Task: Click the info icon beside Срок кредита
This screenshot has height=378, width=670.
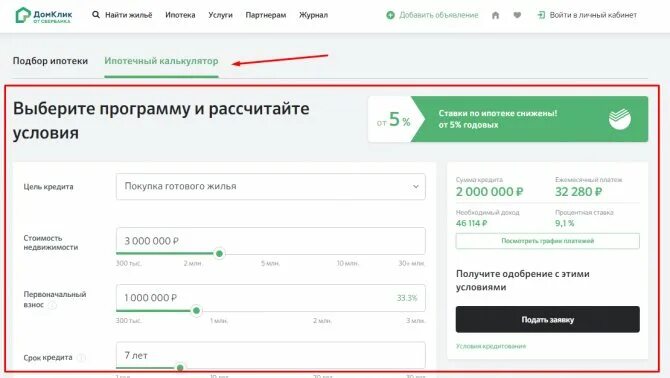Action: pos(82,357)
